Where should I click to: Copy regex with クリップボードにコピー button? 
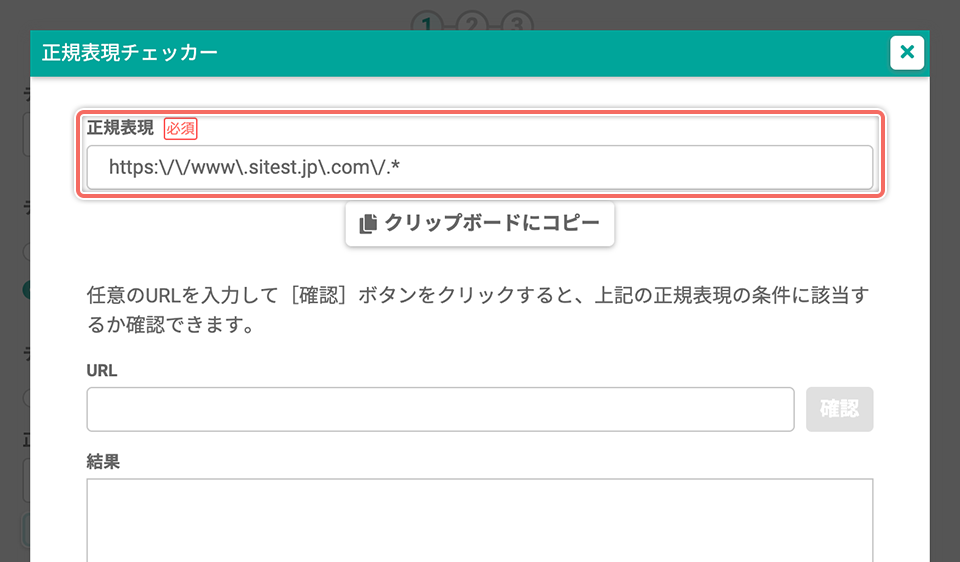click(479, 223)
